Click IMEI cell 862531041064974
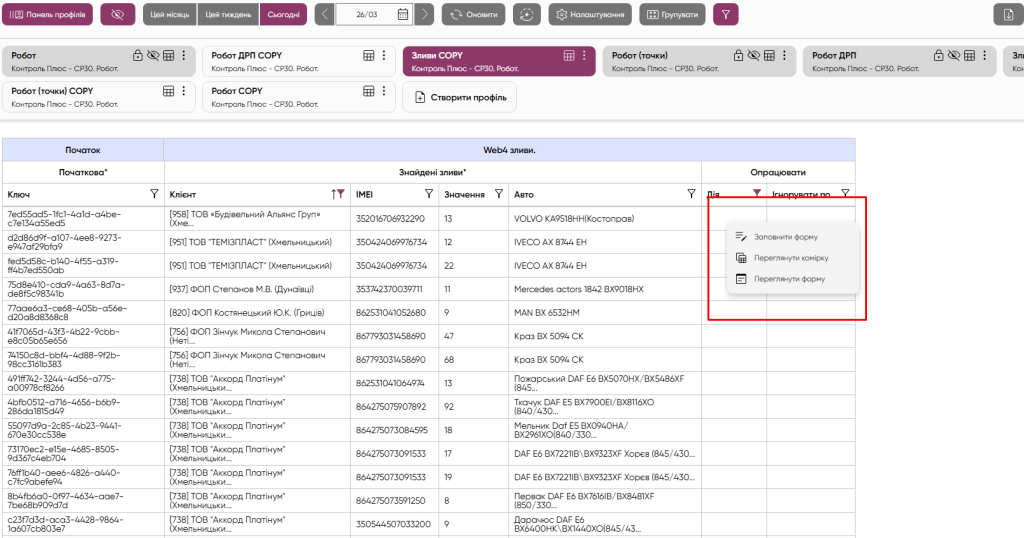This screenshot has height=538, width=1024. (394, 383)
